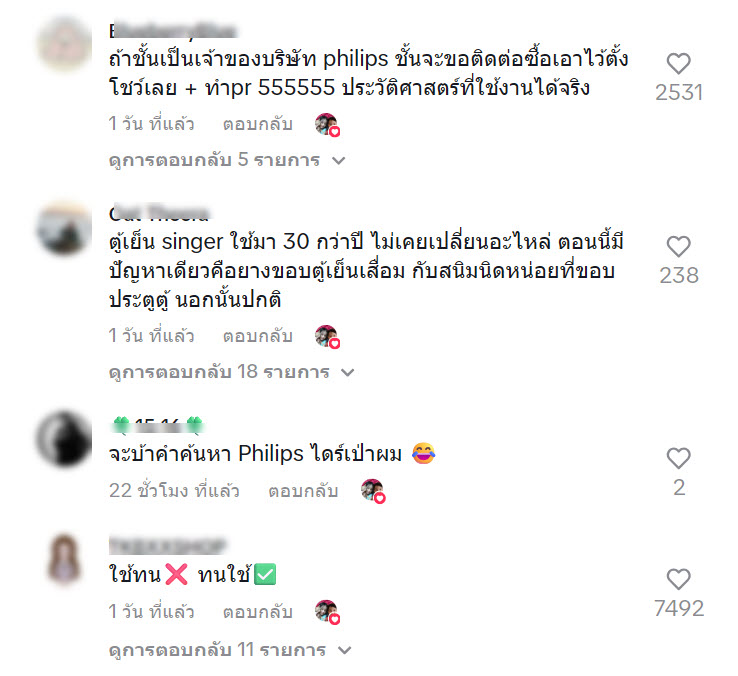Viewport: 738px width, 676px height.
Task: Open creator-liked badge on ทนใช้ comment
Action: [x=328, y=612]
